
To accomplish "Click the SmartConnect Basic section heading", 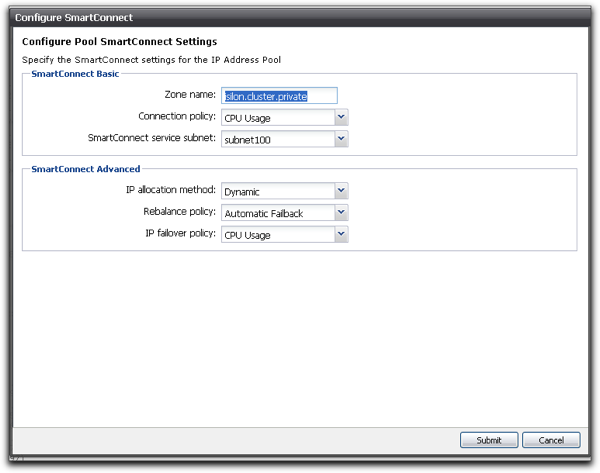I will click(75, 74).
